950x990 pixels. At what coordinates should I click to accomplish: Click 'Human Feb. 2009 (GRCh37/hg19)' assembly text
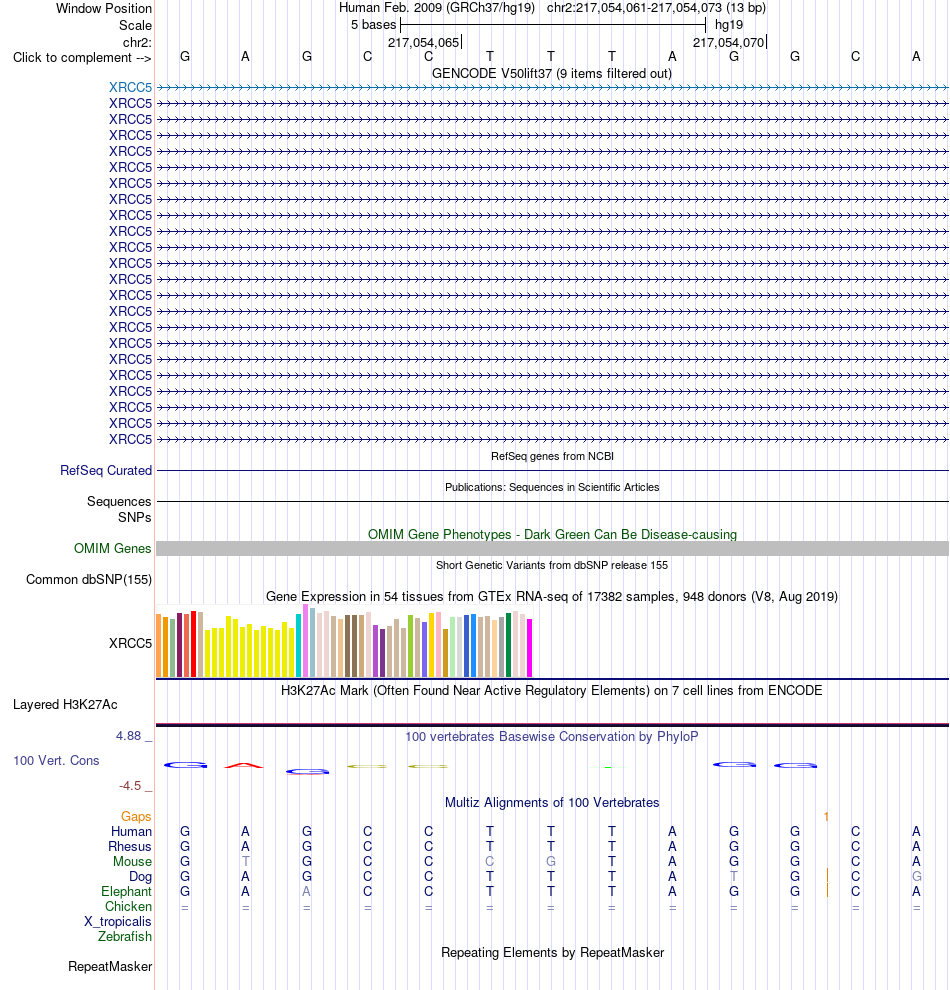[437, 8]
